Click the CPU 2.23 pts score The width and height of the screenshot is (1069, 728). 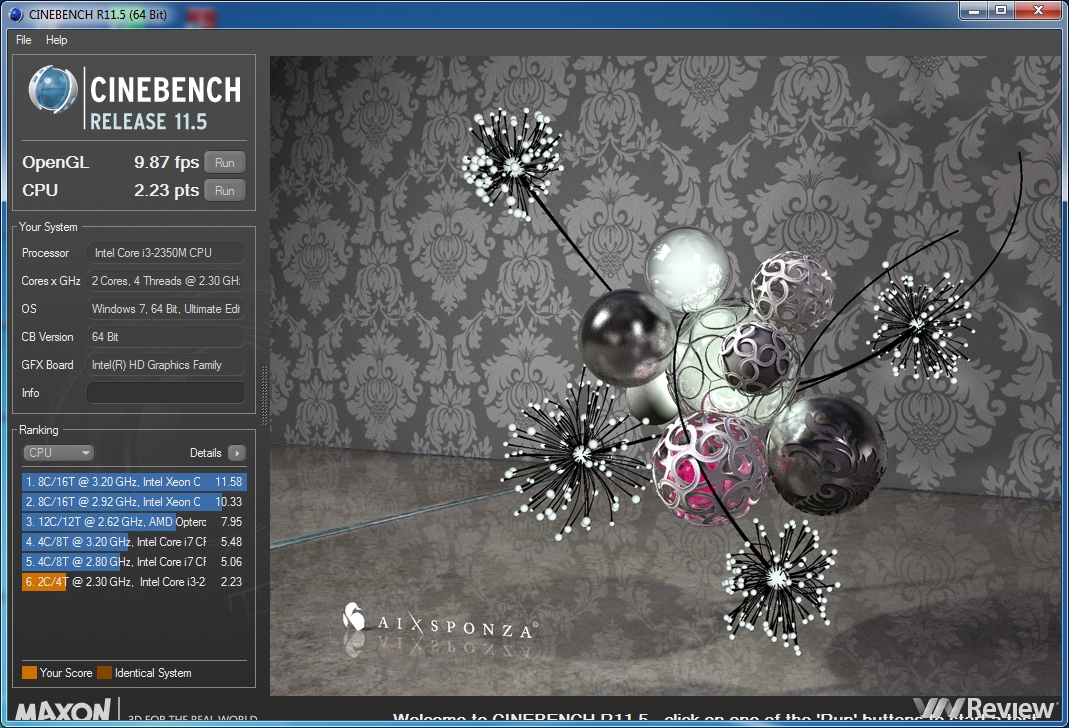click(x=166, y=190)
